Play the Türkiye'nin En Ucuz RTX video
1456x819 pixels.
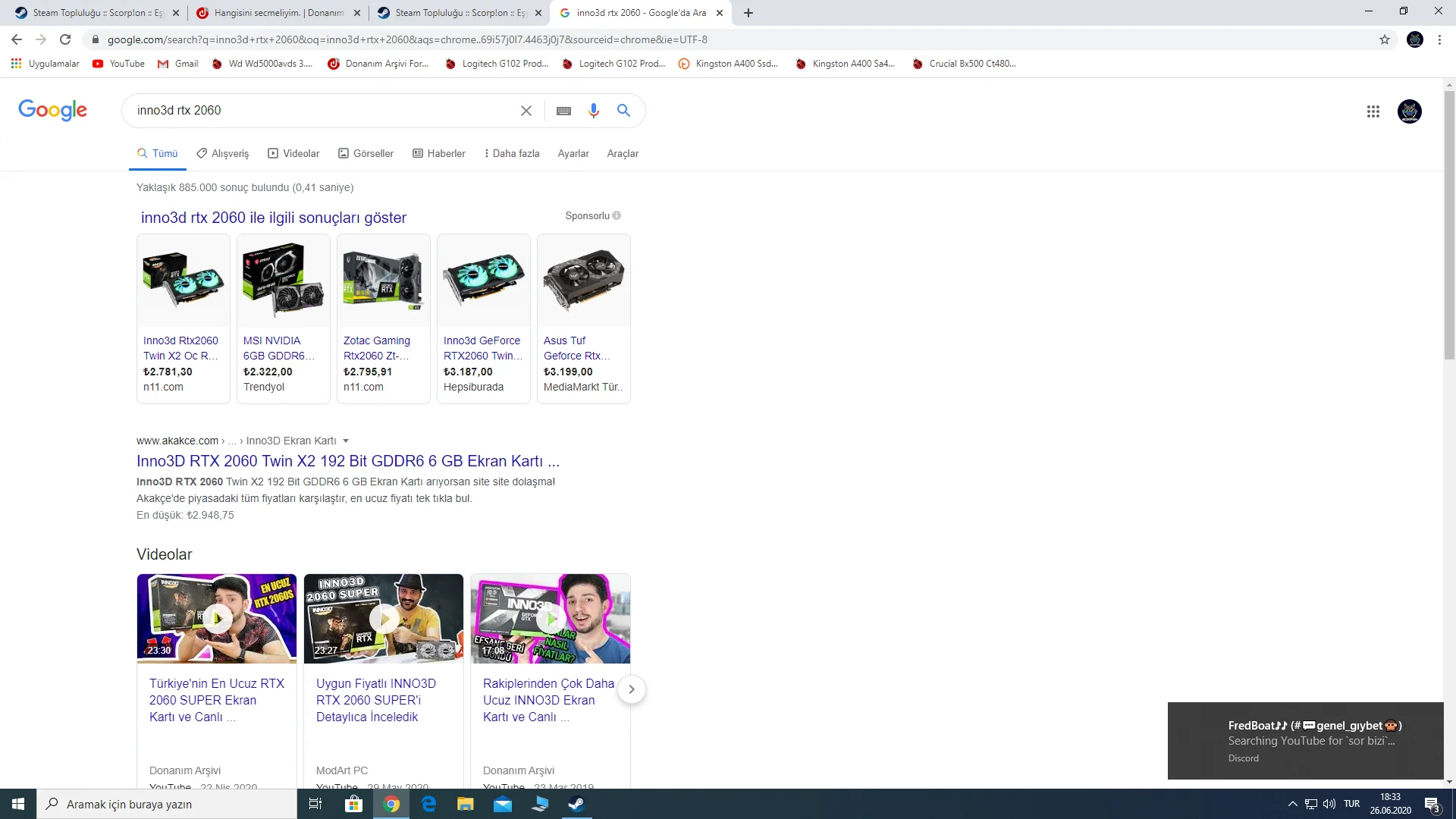[217, 619]
